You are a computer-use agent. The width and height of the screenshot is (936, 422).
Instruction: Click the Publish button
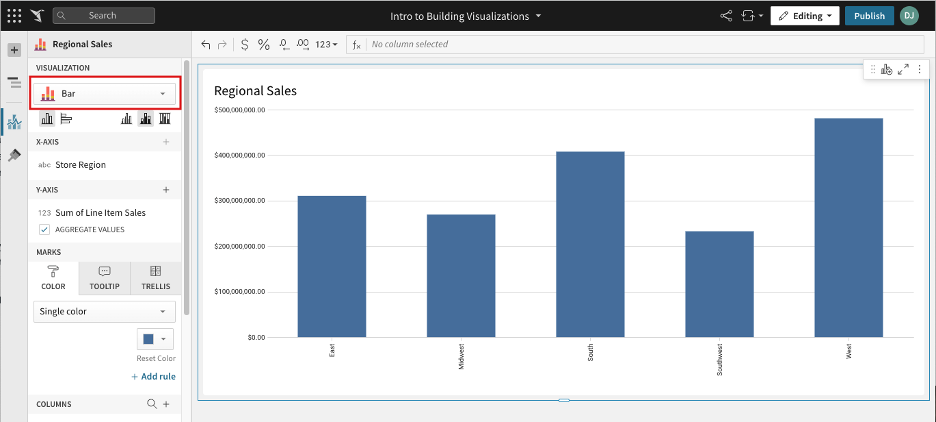coord(869,16)
